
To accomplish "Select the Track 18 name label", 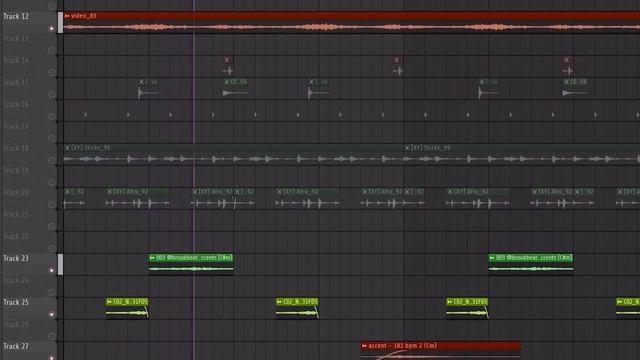I will point(16,148).
